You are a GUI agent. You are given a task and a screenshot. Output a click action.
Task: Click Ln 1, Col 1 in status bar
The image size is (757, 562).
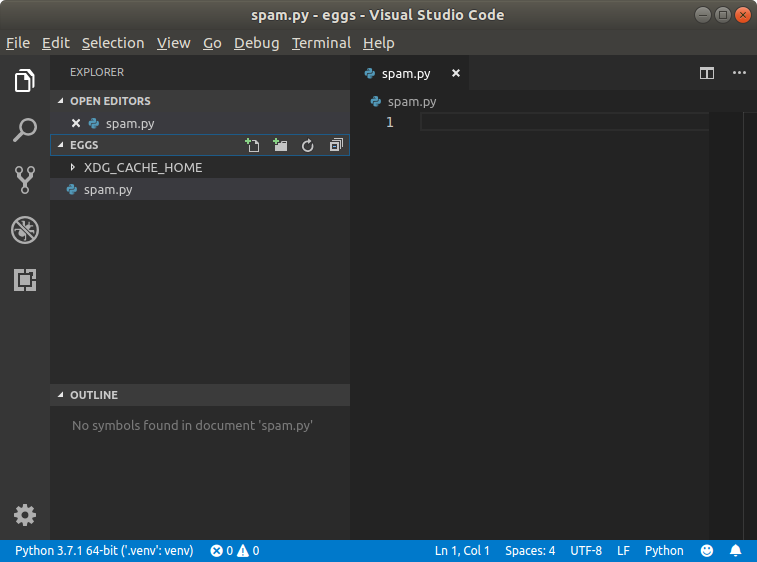click(462, 551)
